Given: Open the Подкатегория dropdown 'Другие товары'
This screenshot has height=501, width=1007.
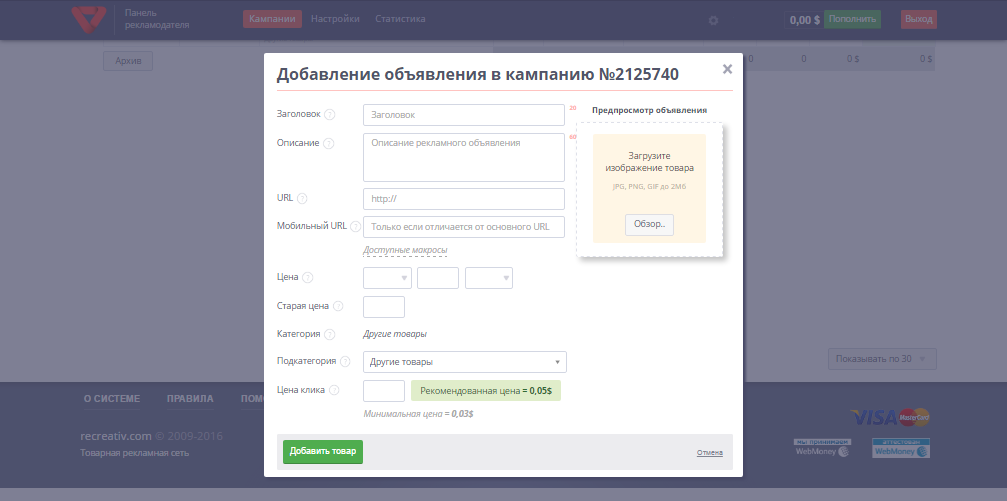Looking at the screenshot, I should pos(465,362).
